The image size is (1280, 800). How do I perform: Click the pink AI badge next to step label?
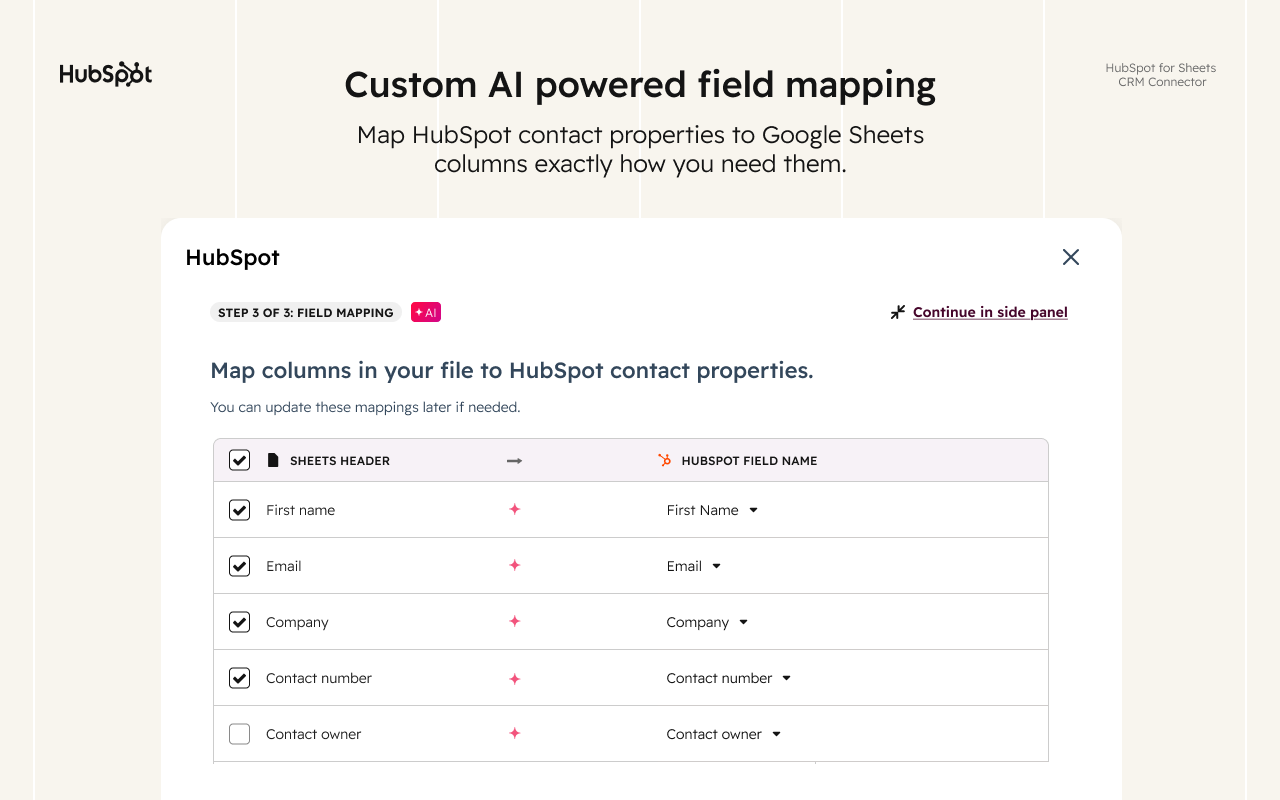[425, 312]
